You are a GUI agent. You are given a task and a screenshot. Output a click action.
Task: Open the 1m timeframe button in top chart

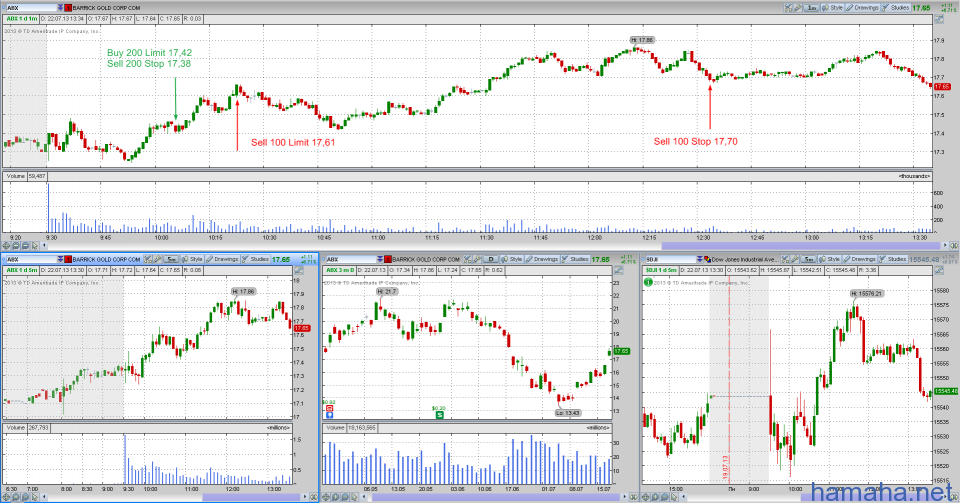tap(811, 8)
